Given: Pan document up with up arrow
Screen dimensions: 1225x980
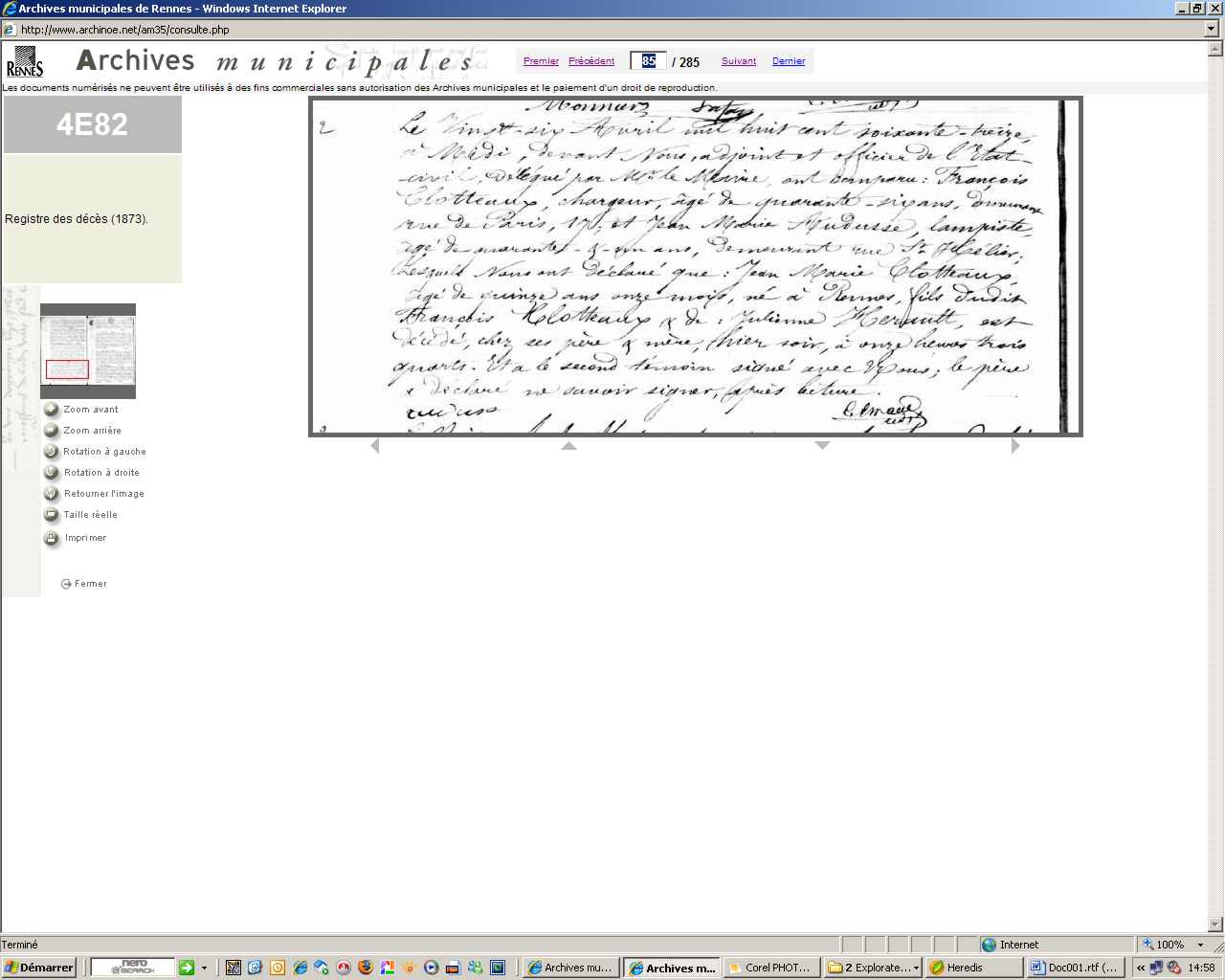Looking at the screenshot, I should (x=568, y=446).
